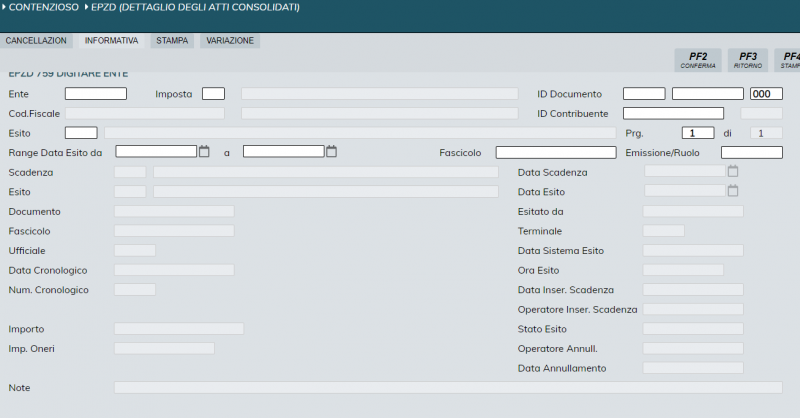
Task: Focus the Emissione/Ruolo field
Action: coord(752,153)
